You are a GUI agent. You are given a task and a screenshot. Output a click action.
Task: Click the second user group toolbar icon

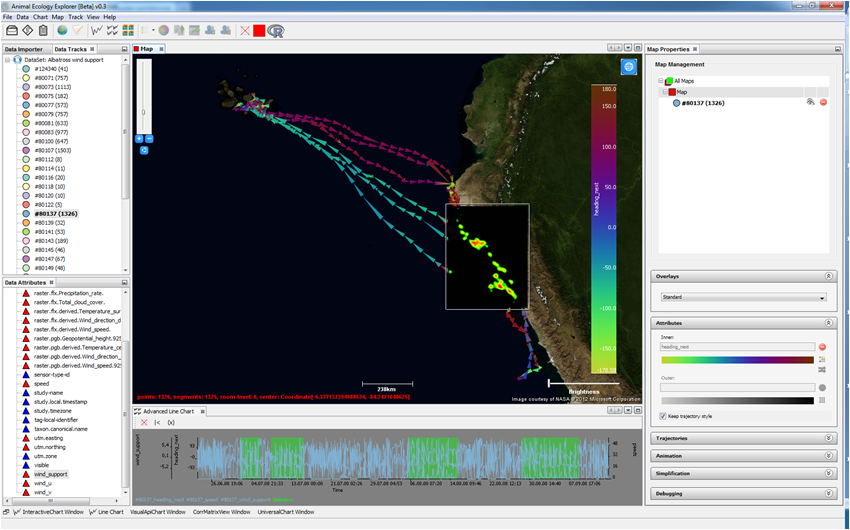click(226, 31)
